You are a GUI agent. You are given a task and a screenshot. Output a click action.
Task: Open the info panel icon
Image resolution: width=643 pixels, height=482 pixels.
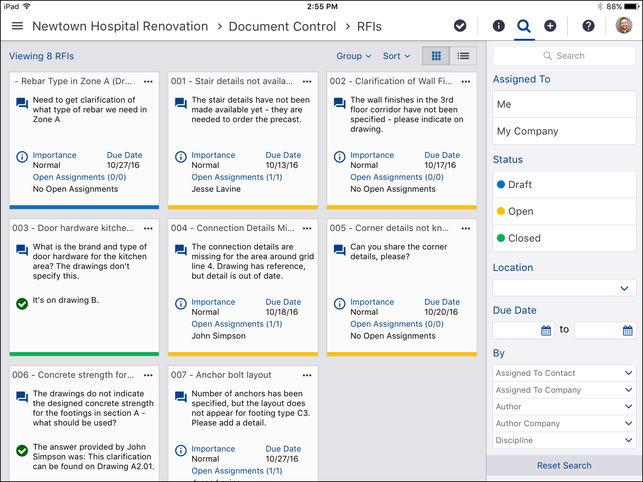click(x=498, y=26)
